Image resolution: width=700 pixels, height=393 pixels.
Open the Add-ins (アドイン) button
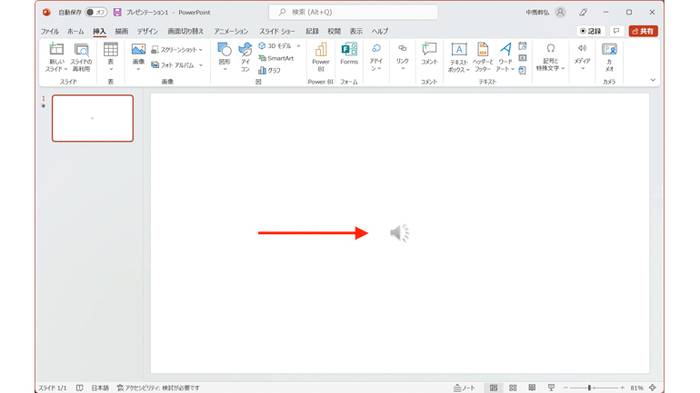376,57
